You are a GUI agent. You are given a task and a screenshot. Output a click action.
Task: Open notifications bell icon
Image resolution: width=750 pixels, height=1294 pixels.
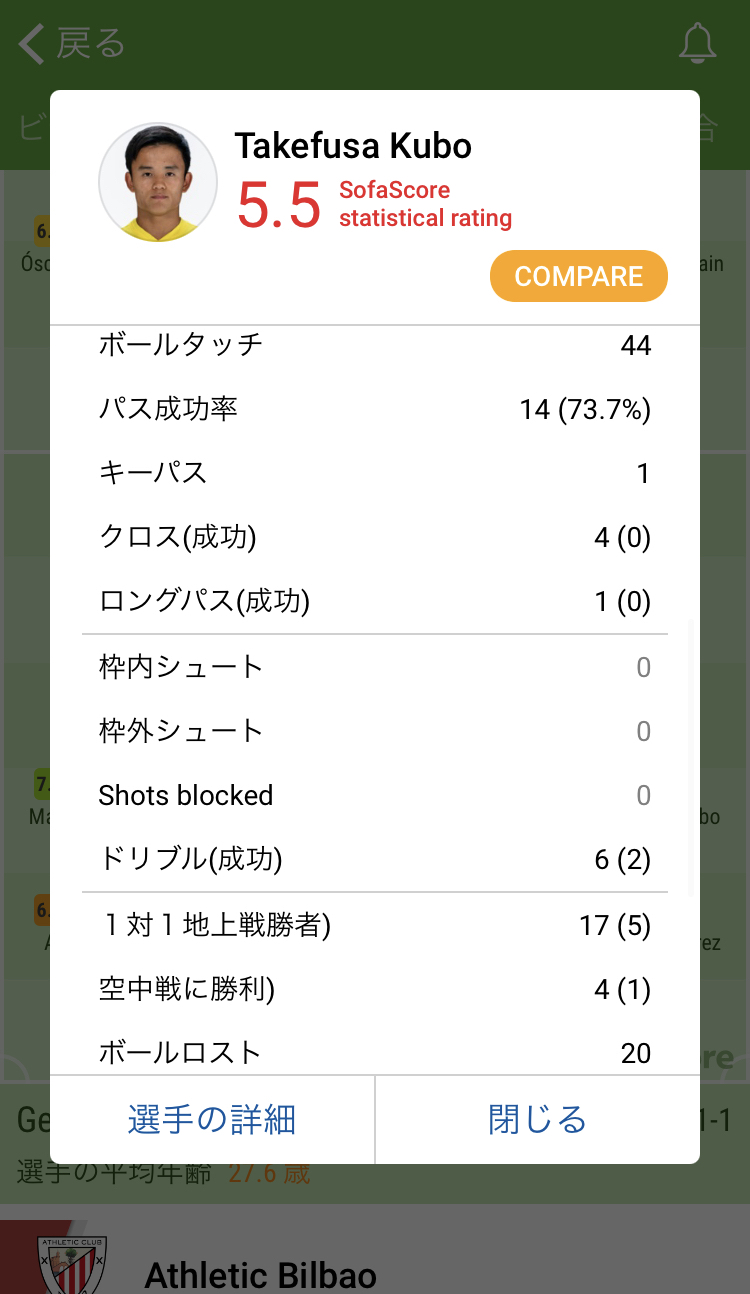click(697, 44)
